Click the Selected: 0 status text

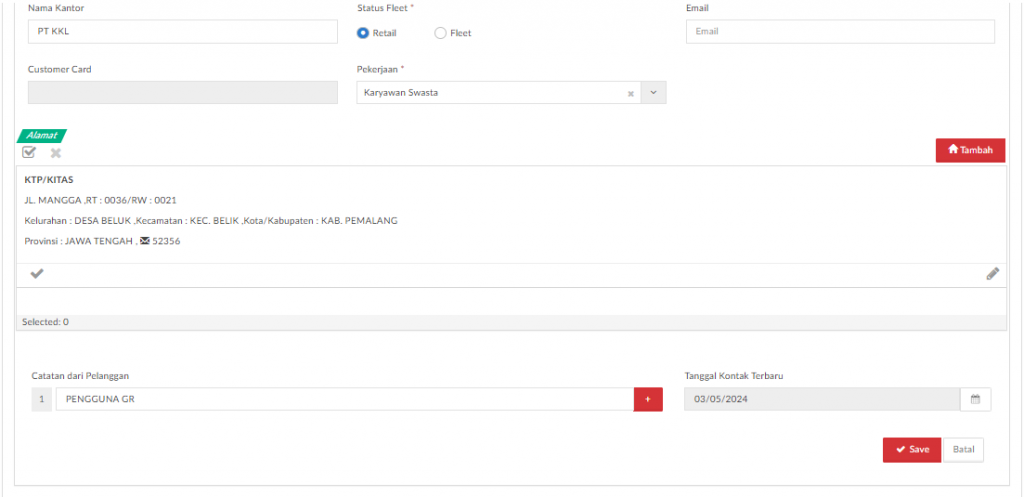[46, 322]
